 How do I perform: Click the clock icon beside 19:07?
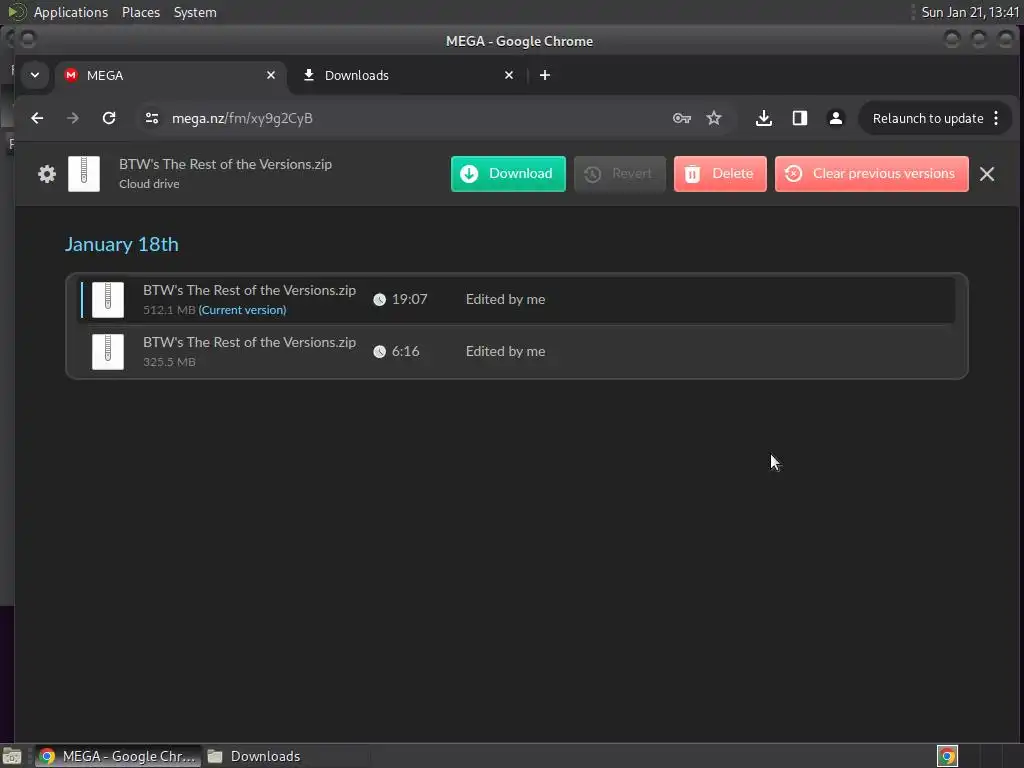click(379, 300)
